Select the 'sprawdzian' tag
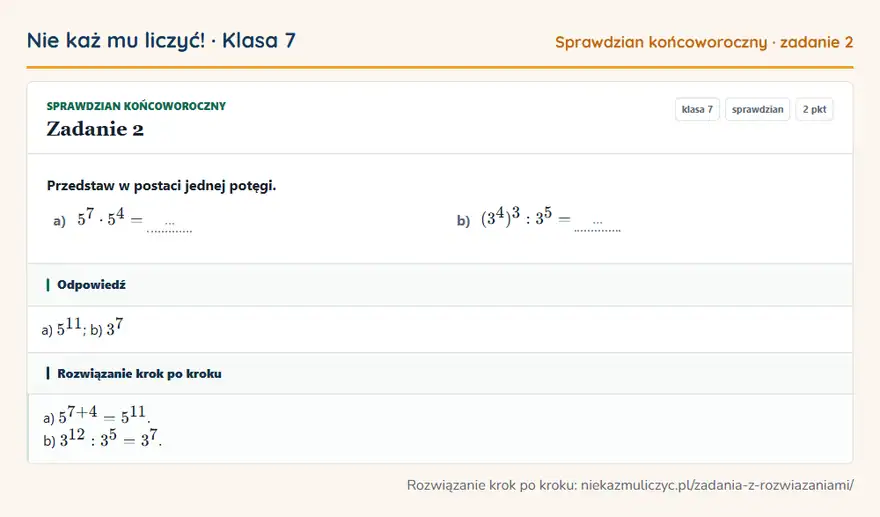The width and height of the screenshot is (880, 517). [x=757, y=109]
